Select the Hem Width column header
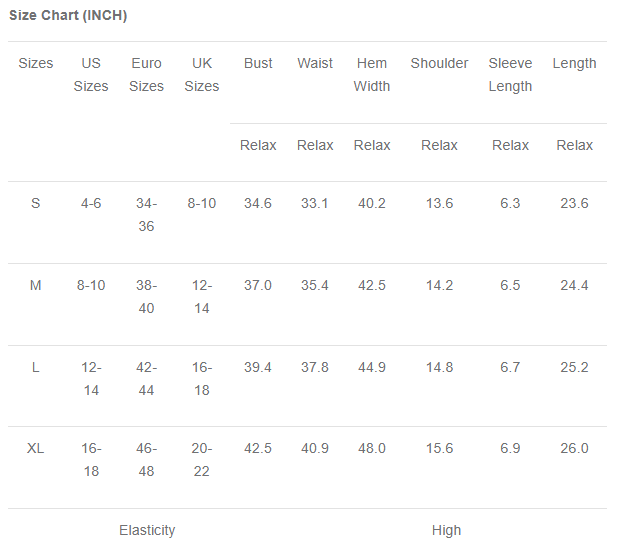The image size is (619, 556). point(372,75)
